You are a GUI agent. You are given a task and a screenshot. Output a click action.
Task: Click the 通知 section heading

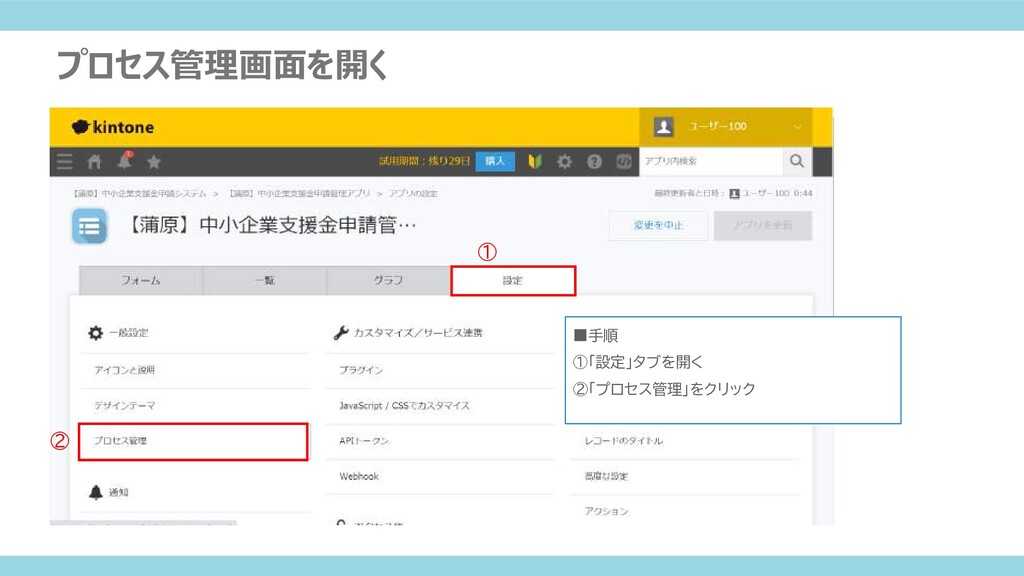pos(108,492)
